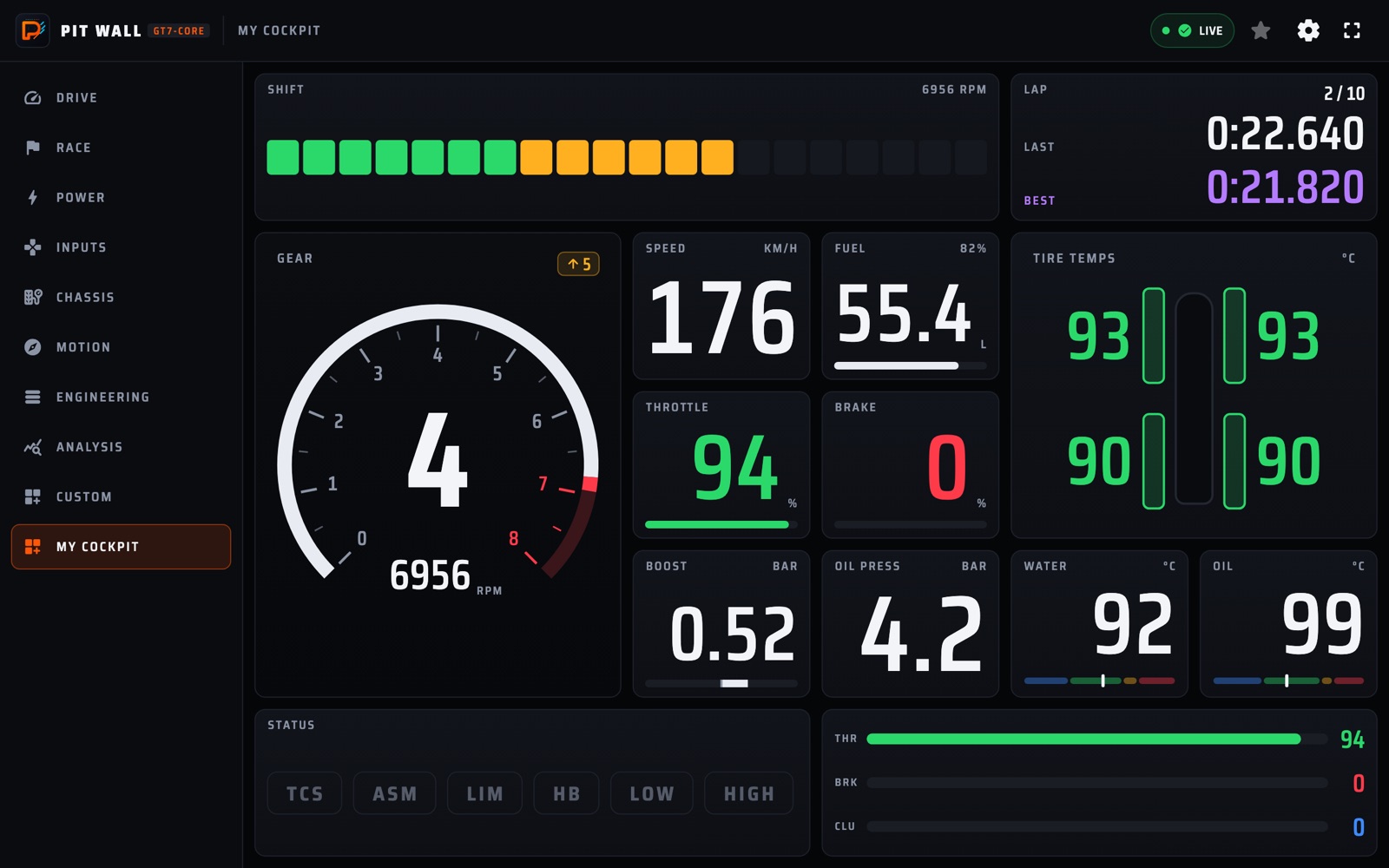Click the My Cockpit dashboard icon

[33, 547]
